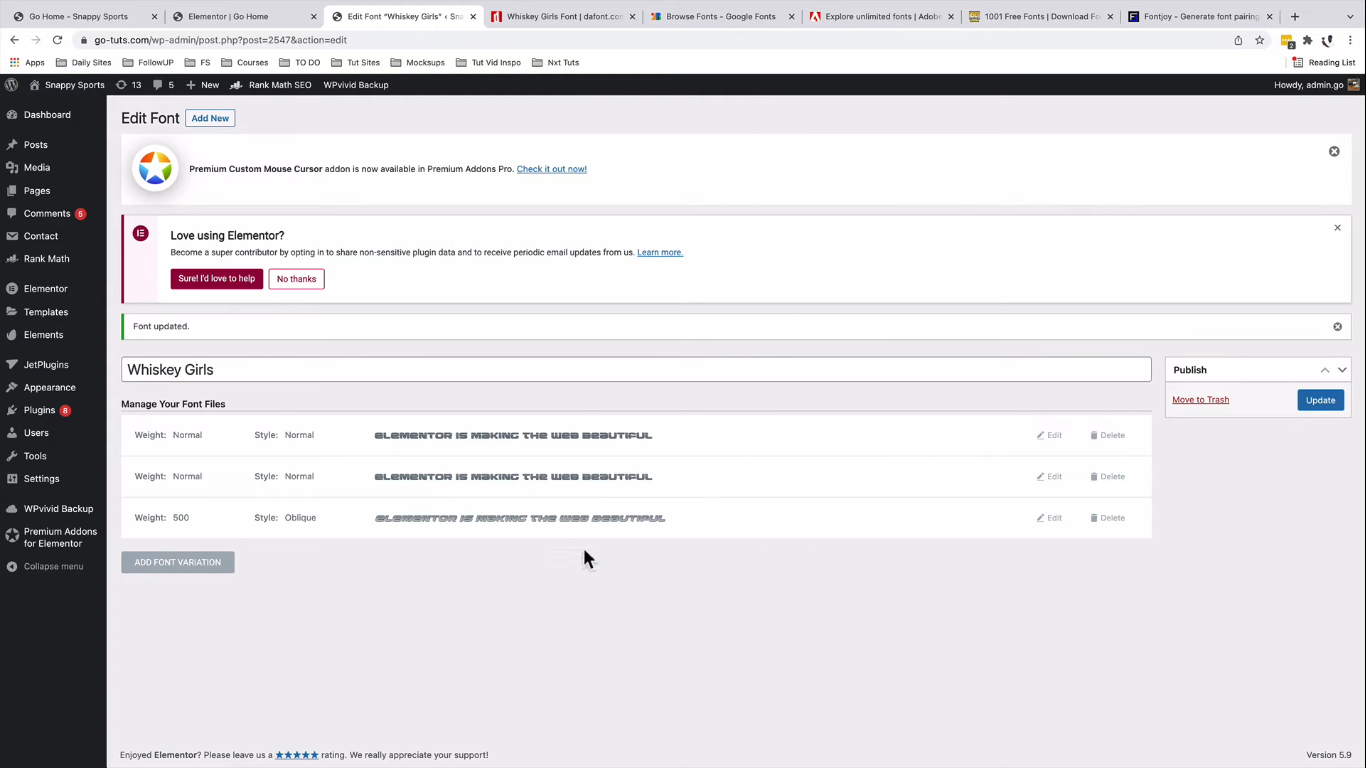This screenshot has height=768, width=1366.
Task: Visit Snappy Sports site from admin bar
Action: [x=67, y=85]
